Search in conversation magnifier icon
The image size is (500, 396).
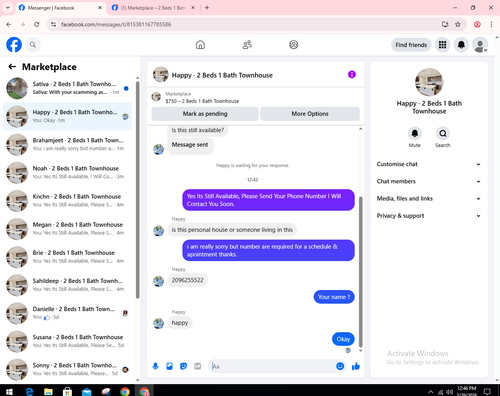pos(443,134)
